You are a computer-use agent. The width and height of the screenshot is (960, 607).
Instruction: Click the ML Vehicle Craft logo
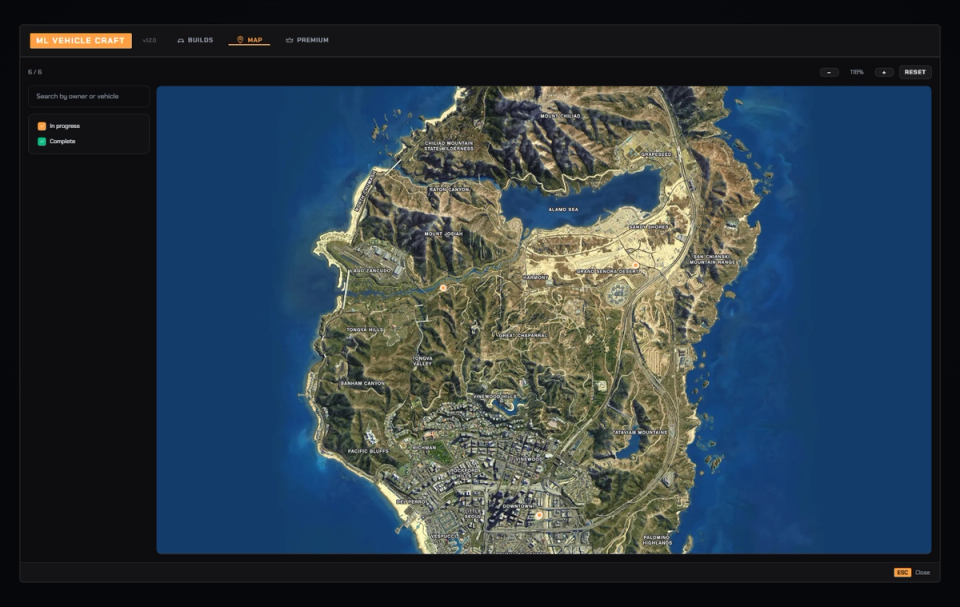coord(81,40)
